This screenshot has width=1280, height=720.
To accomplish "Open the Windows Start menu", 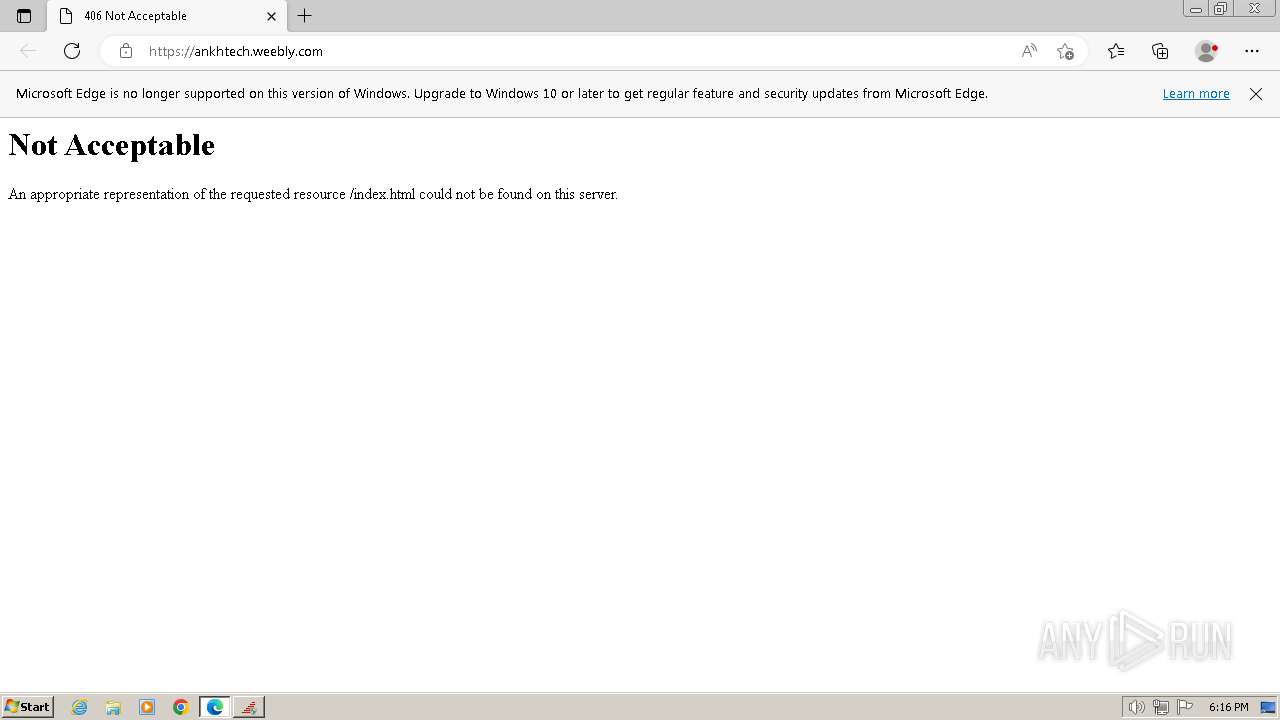I will (27, 707).
